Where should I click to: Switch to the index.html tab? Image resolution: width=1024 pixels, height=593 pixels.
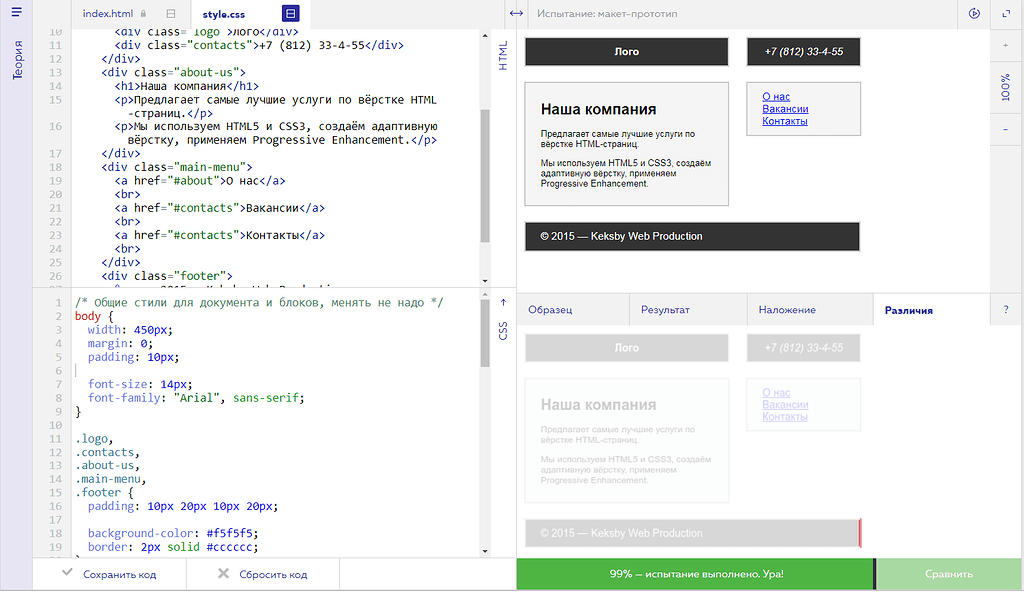click(107, 14)
